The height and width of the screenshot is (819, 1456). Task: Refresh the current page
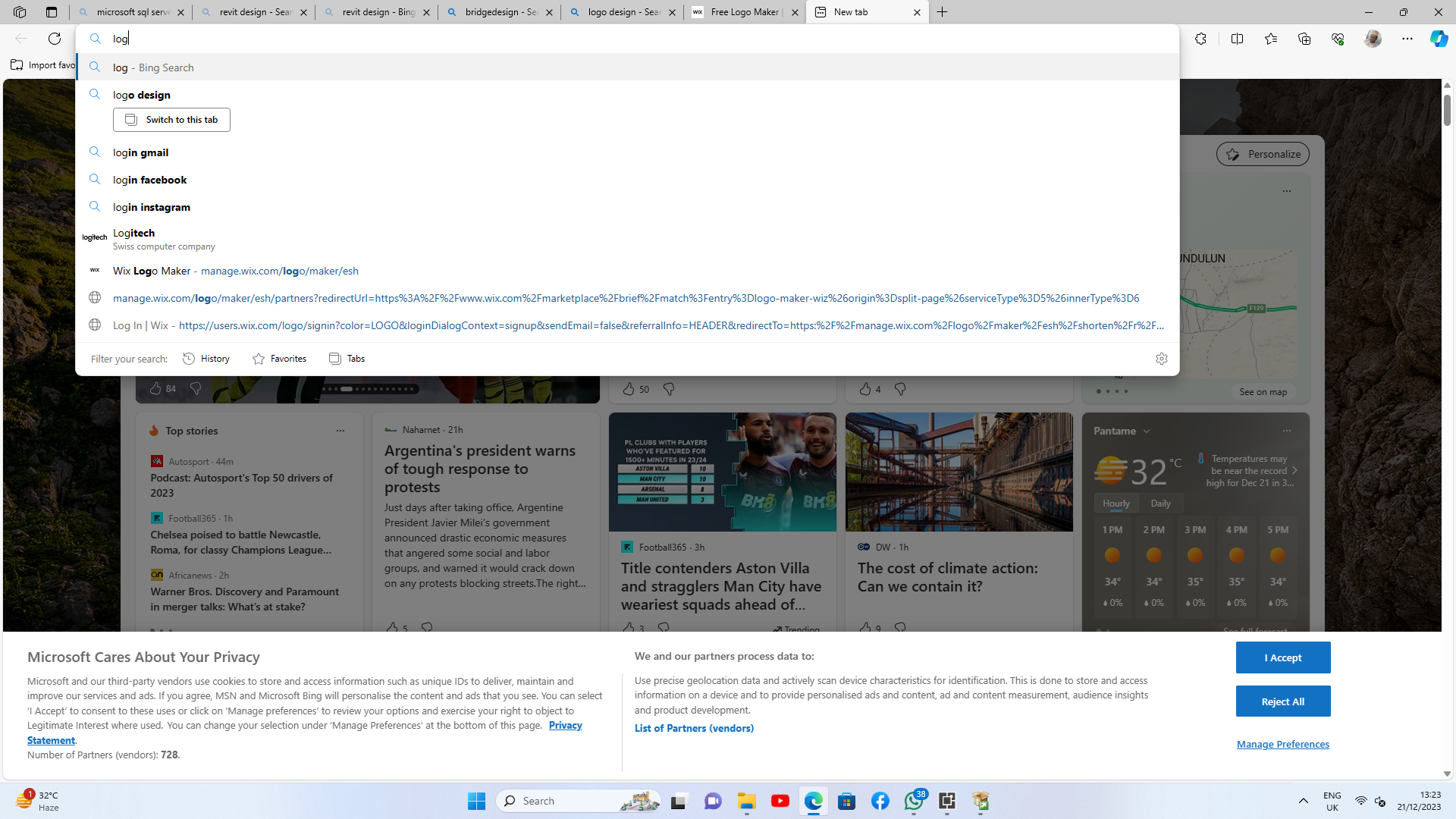point(55,39)
